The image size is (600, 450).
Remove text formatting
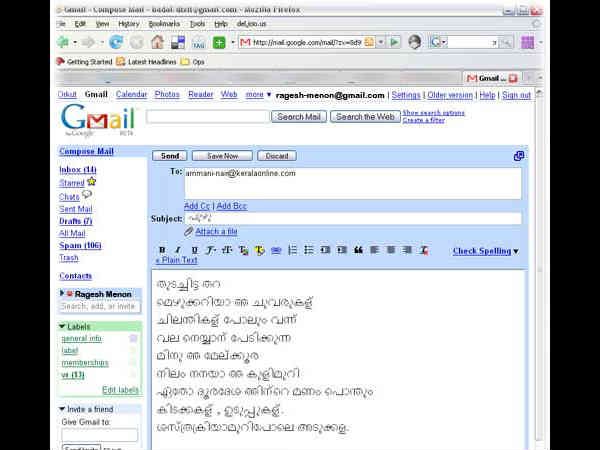coord(424,250)
